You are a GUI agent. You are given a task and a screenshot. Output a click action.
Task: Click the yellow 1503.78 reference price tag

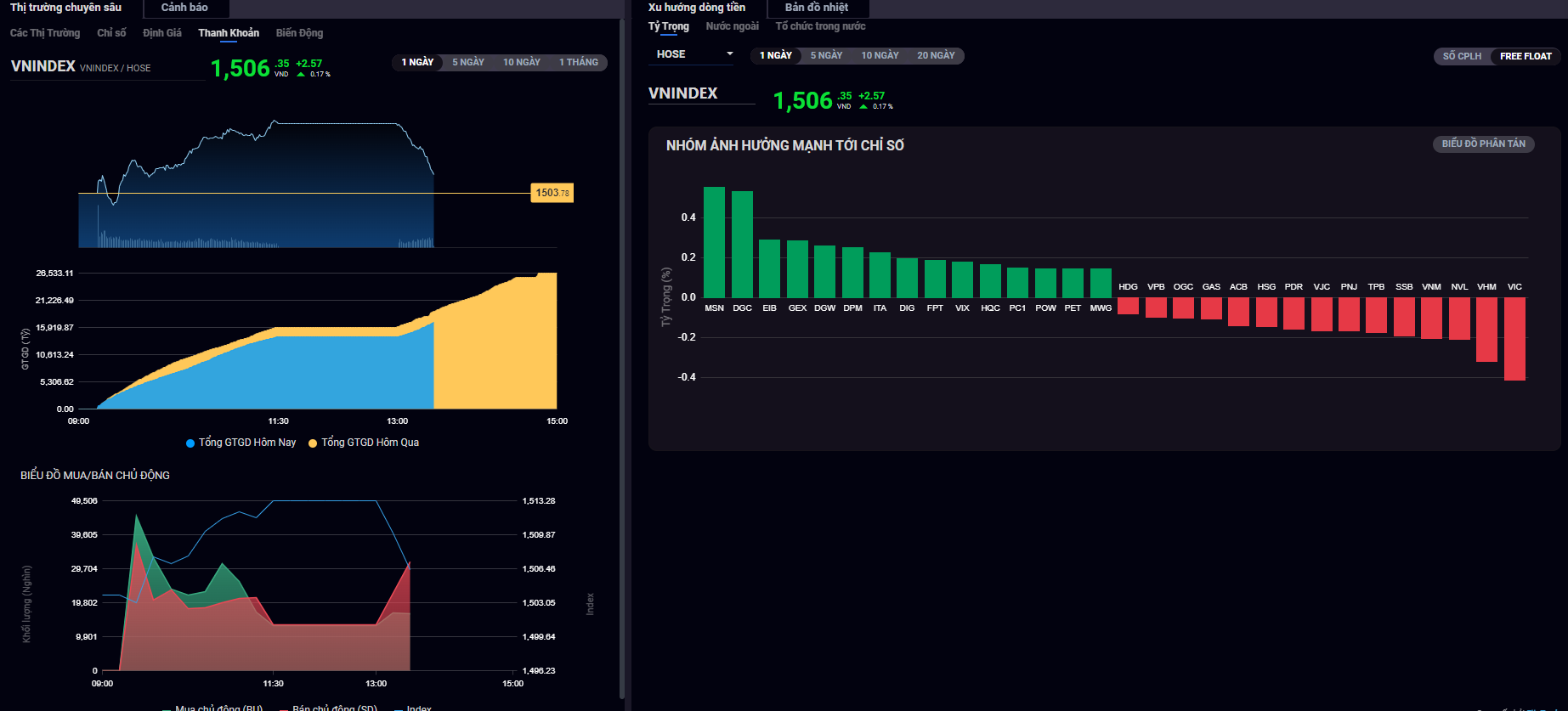click(552, 193)
